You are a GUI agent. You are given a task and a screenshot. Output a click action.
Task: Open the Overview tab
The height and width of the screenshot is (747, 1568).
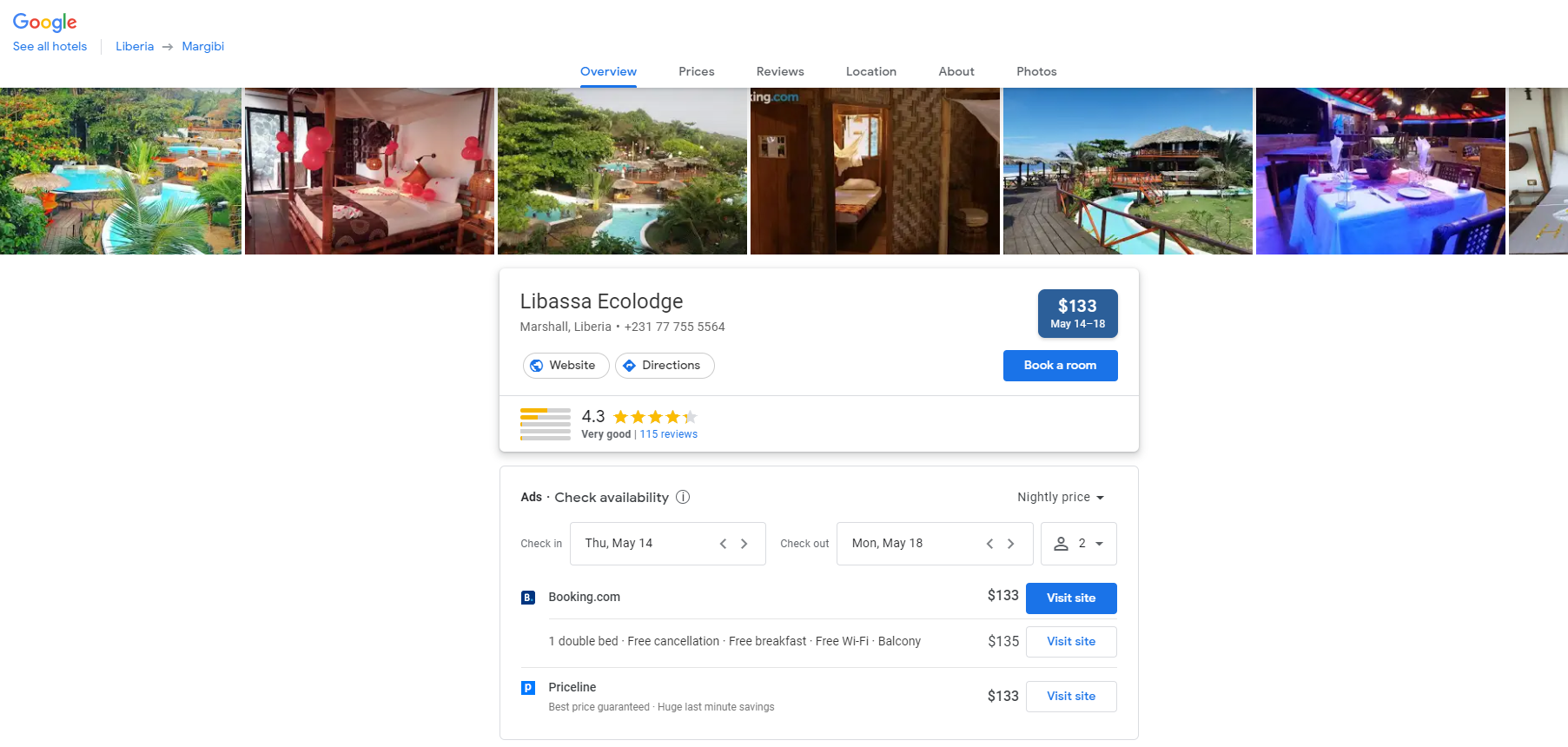[608, 71]
